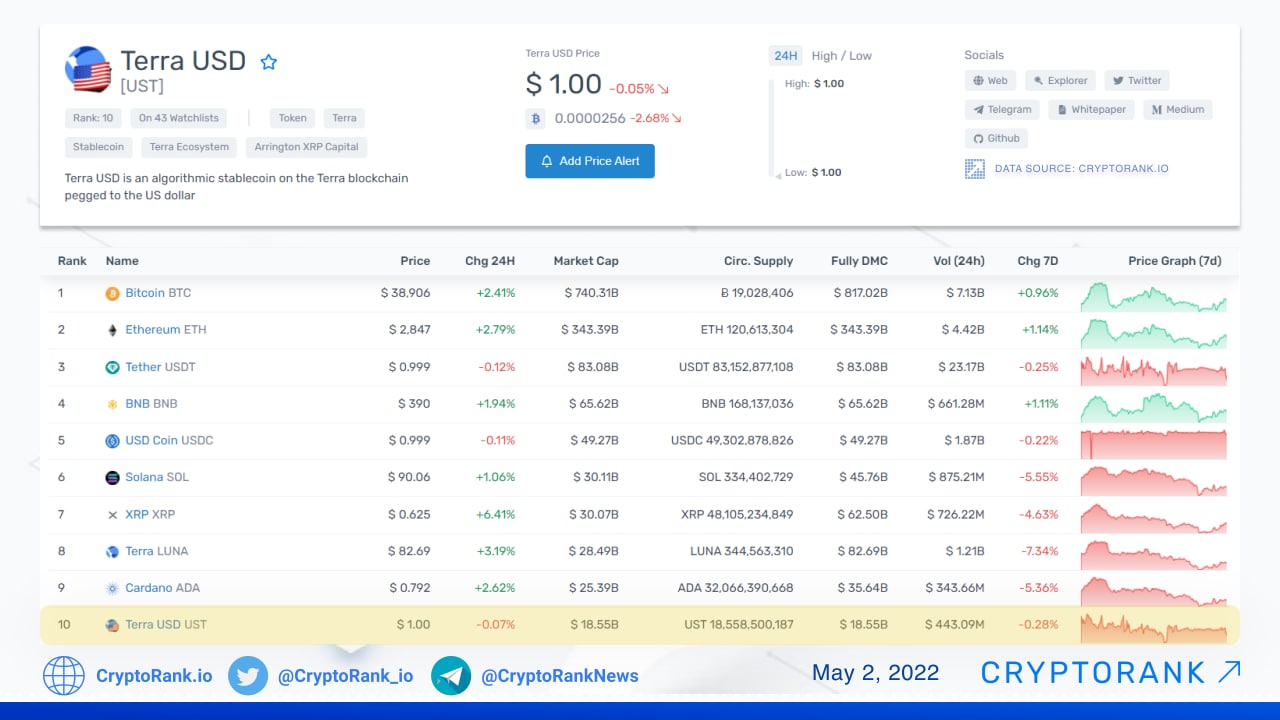Click the Cardano icon in row 9
1280x720 pixels.
pyautogui.click(x=112, y=588)
